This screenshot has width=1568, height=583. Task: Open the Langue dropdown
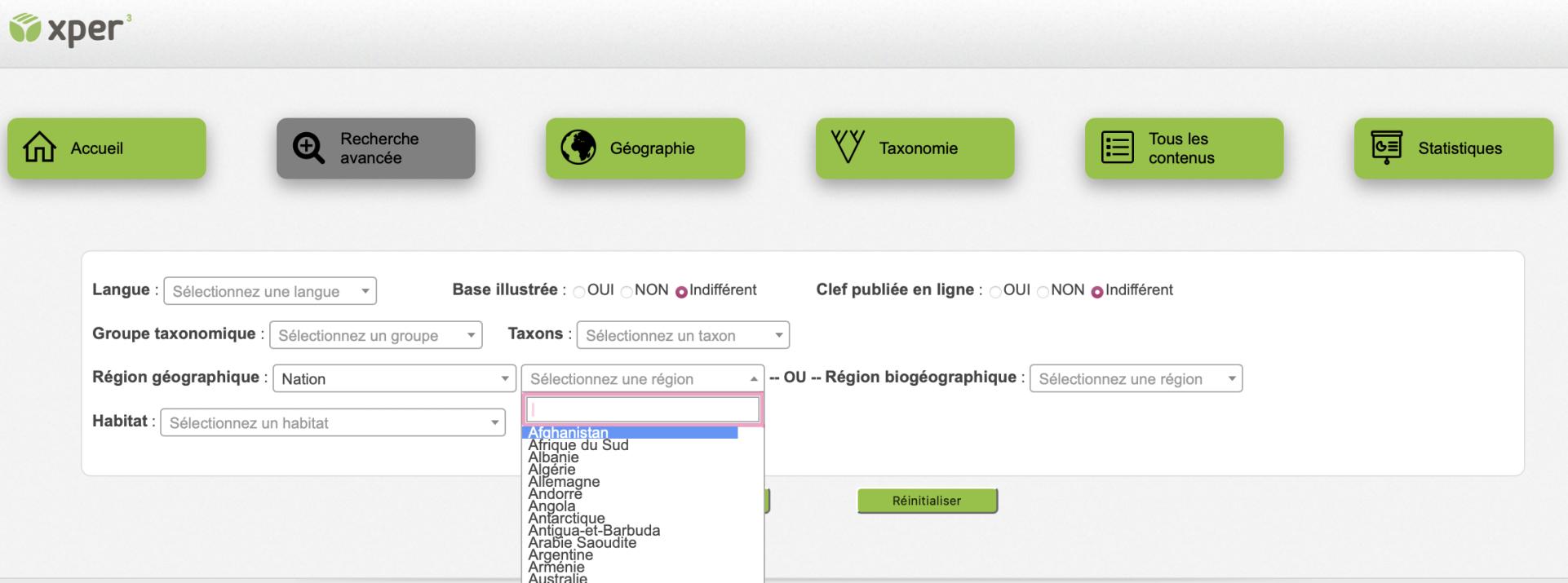point(269,291)
